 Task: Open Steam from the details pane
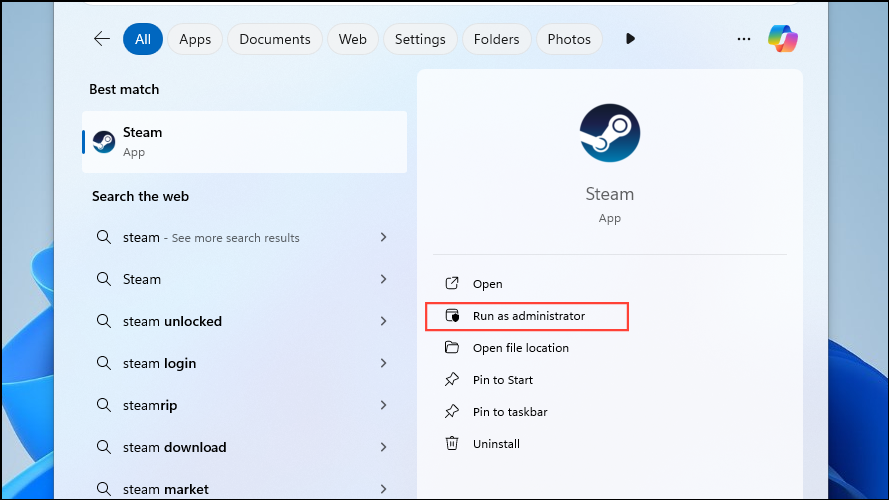pos(488,283)
